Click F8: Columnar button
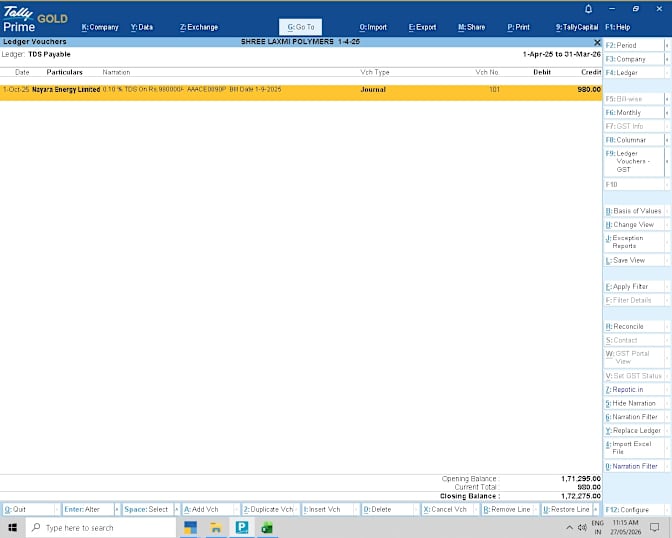The width and height of the screenshot is (672, 538). (x=634, y=140)
